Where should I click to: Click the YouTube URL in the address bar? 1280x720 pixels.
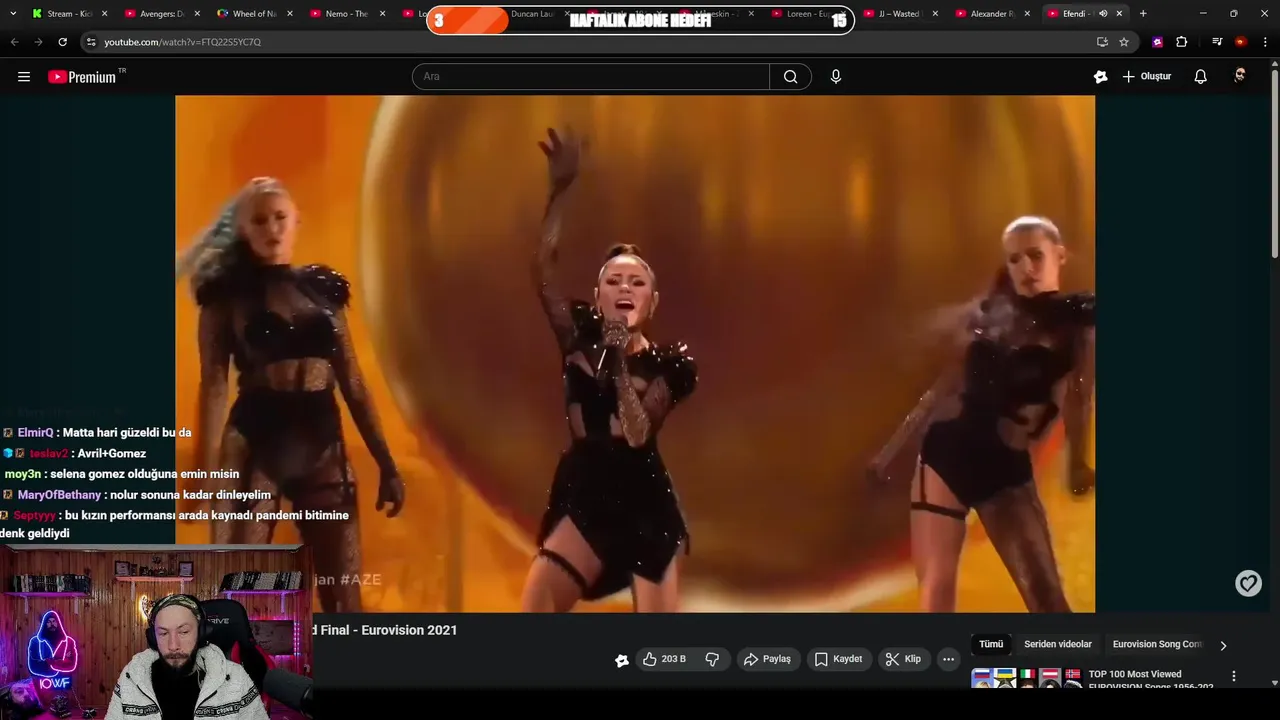(182, 42)
